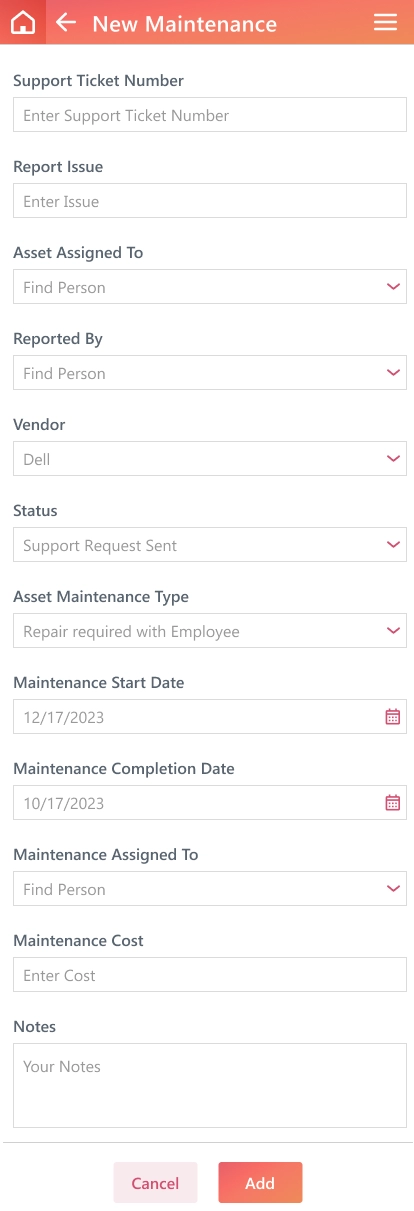Click the Cancel button
Image resolution: width=414 pixels, height=1211 pixels.
(x=155, y=1182)
